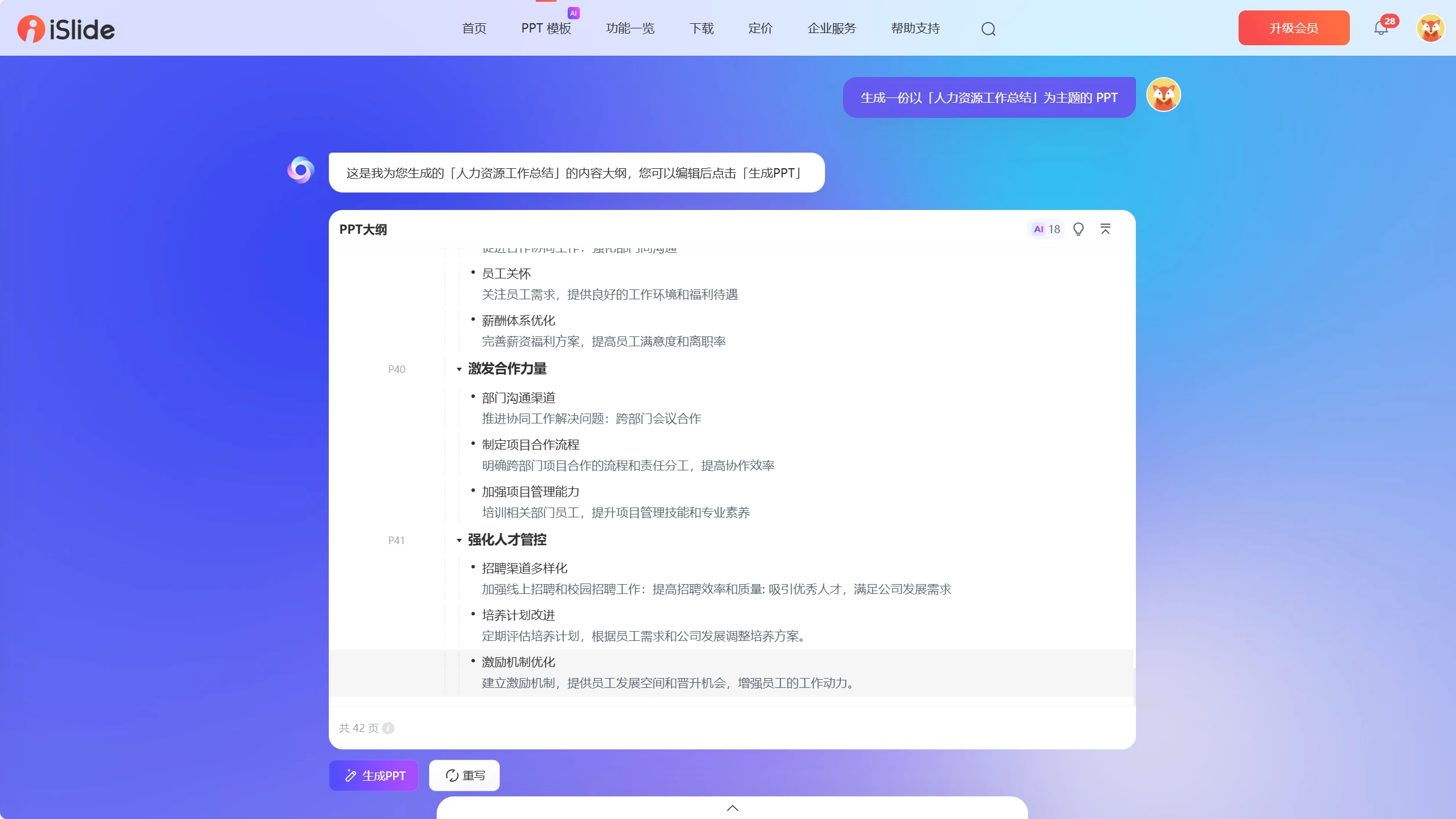The height and width of the screenshot is (819, 1456).
Task: Open the PPT 模板 menu
Action: (x=546, y=28)
